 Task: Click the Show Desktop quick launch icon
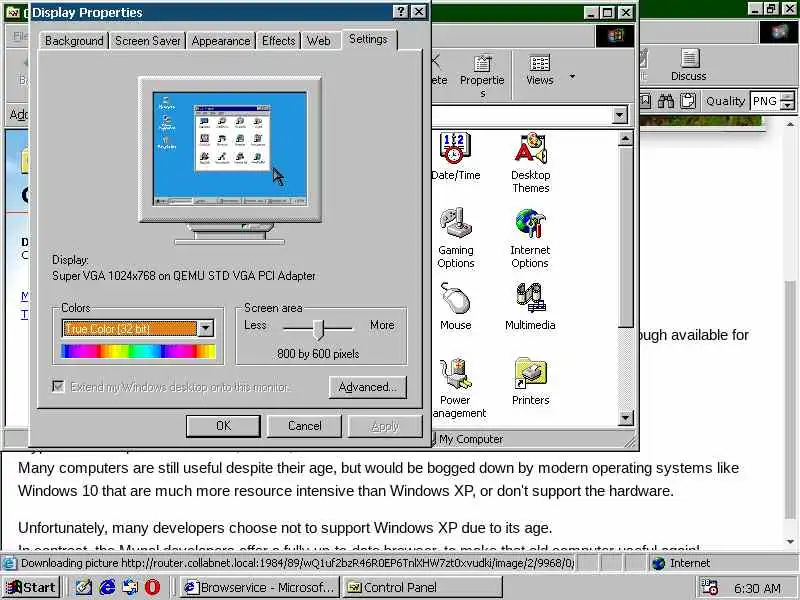click(x=84, y=587)
